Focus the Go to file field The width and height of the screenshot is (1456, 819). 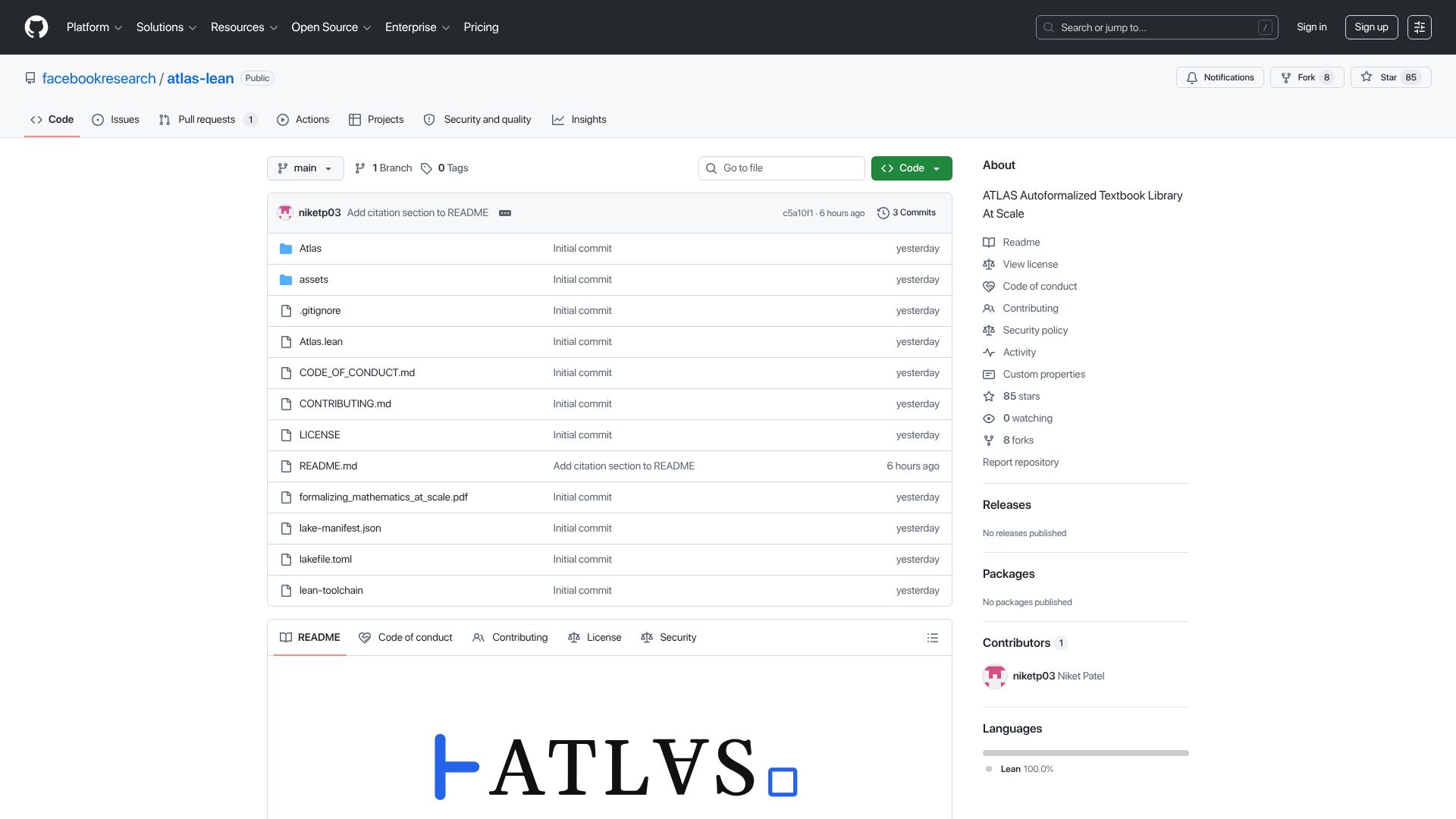[782, 168]
